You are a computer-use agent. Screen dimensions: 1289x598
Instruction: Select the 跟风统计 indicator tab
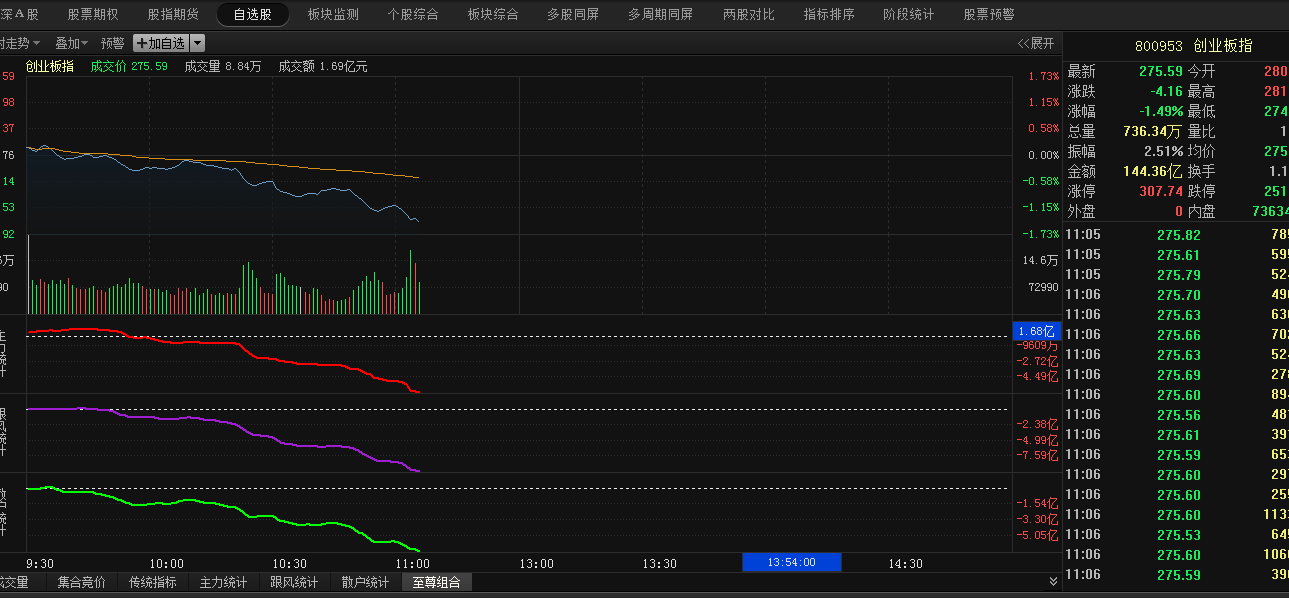point(294,582)
